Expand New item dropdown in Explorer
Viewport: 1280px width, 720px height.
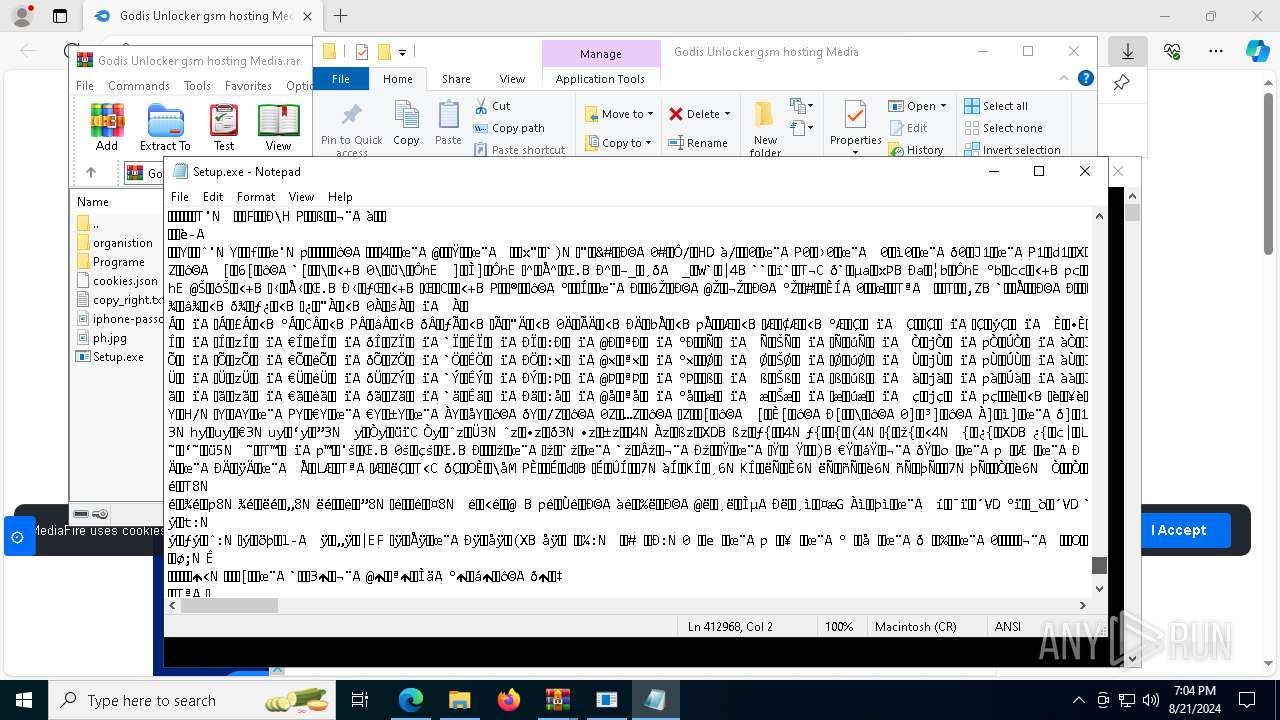801,106
